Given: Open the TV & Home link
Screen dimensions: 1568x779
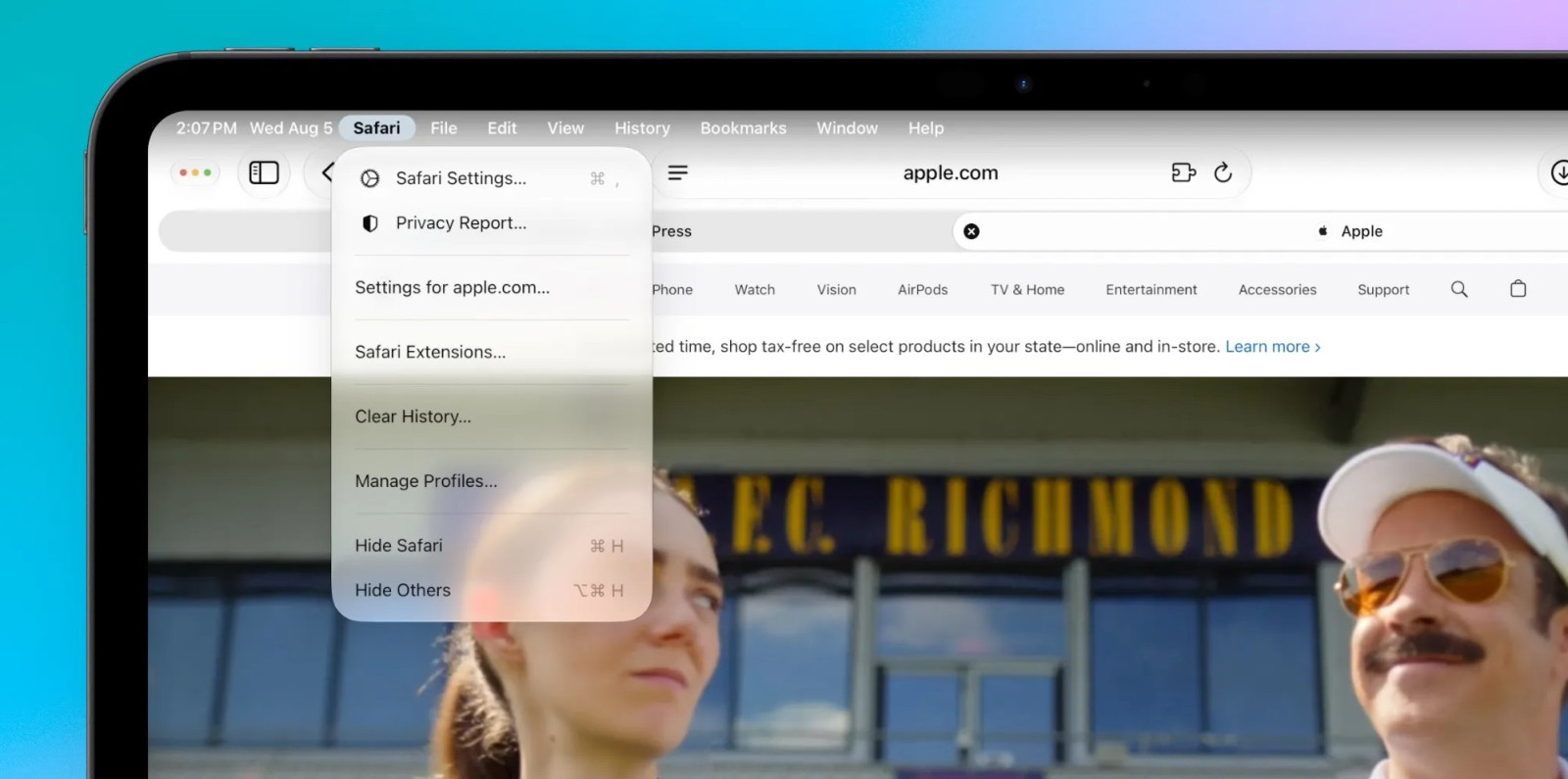Looking at the screenshot, I should click(x=1027, y=290).
